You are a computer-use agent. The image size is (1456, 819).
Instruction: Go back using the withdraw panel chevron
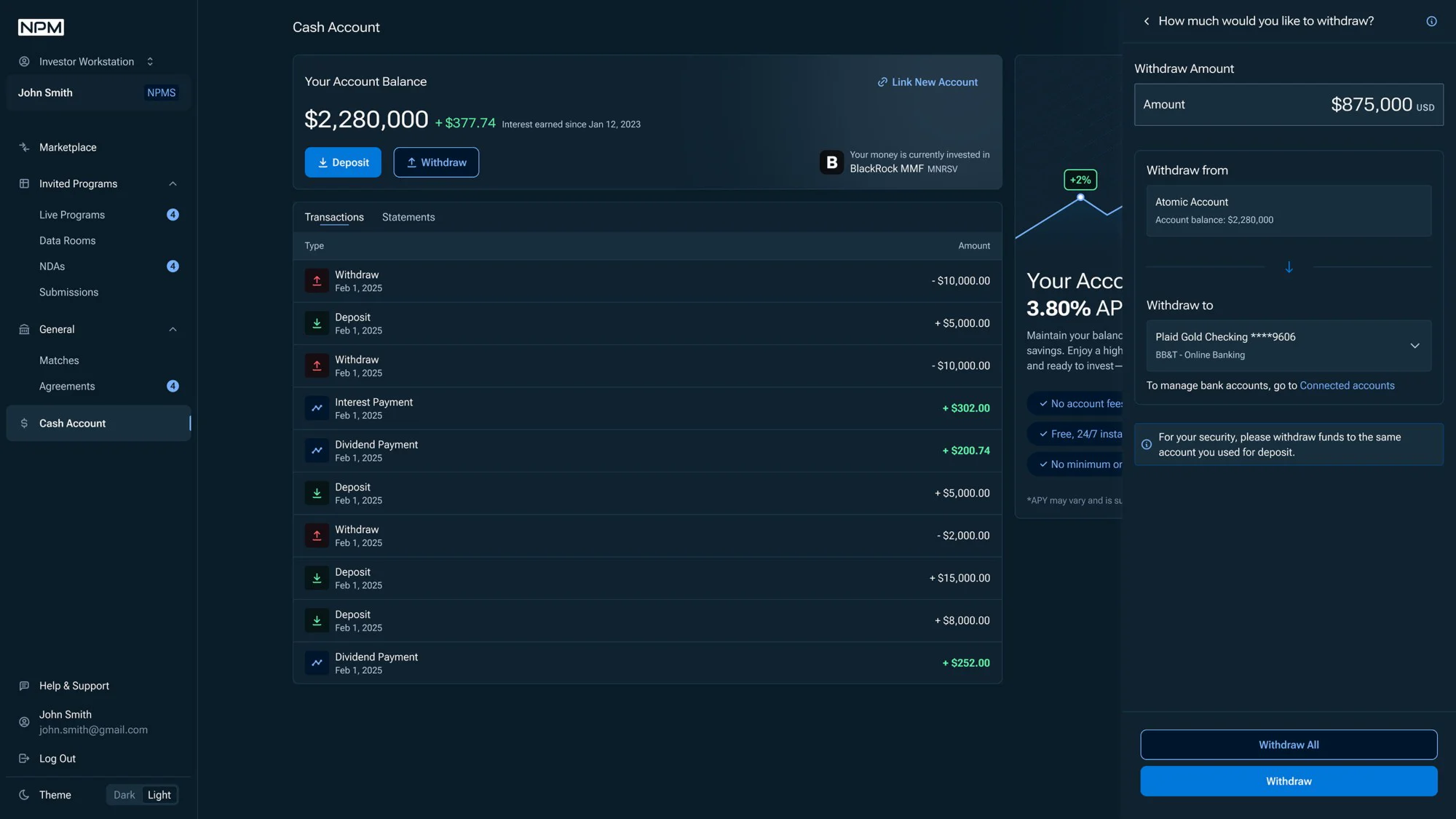click(1147, 21)
